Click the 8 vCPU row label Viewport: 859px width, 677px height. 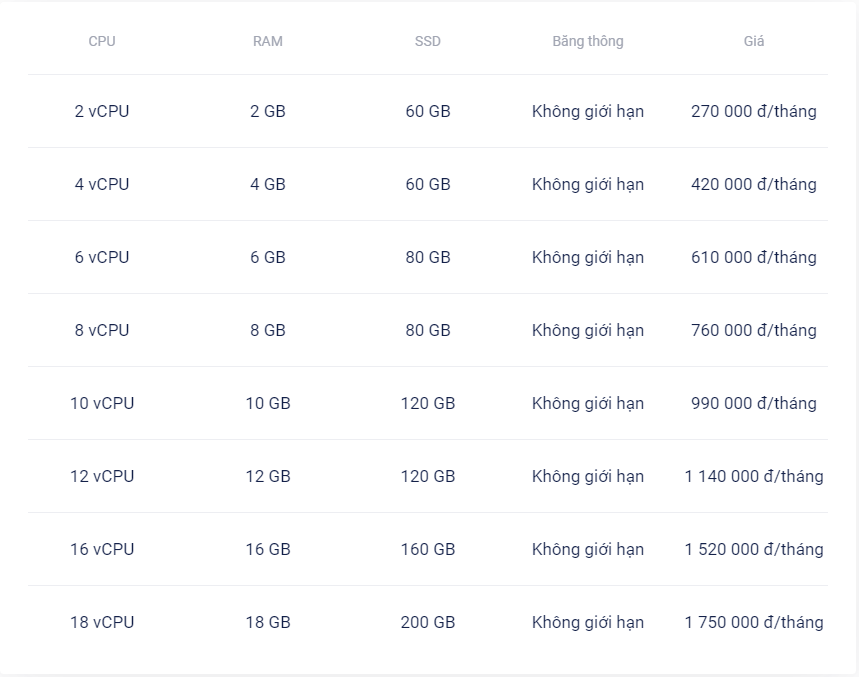tap(102, 330)
